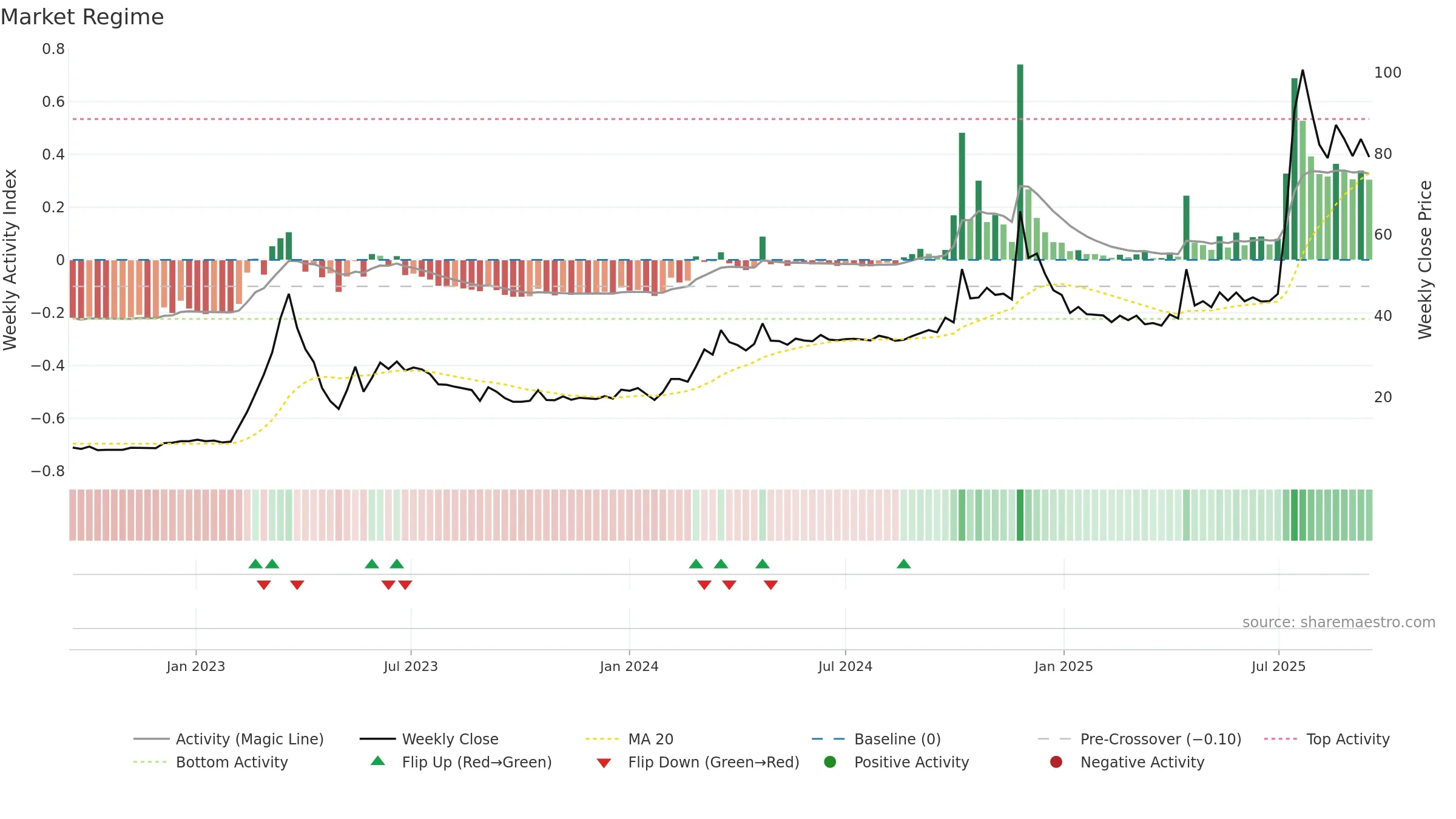
Task: Click the Weekly Activity Index axis title
Action: [x=10, y=260]
